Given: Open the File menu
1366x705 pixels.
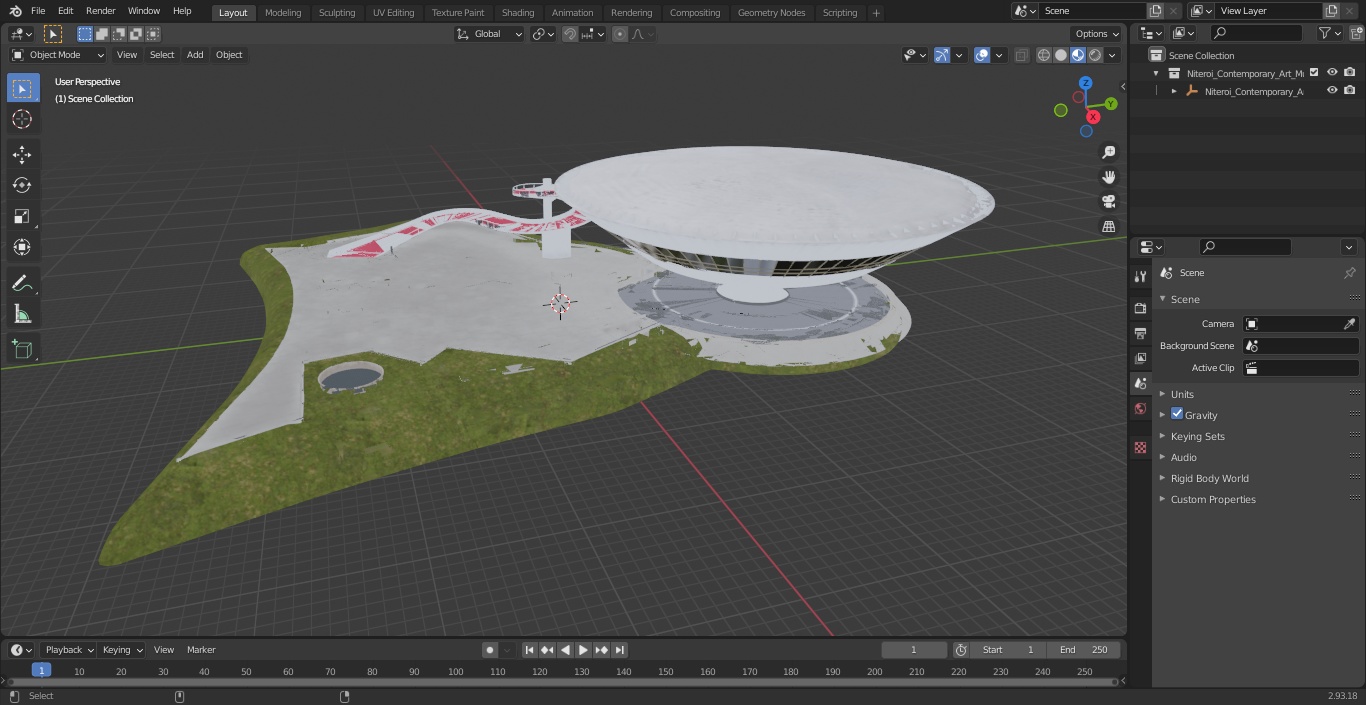Looking at the screenshot, I should (38, 11).
